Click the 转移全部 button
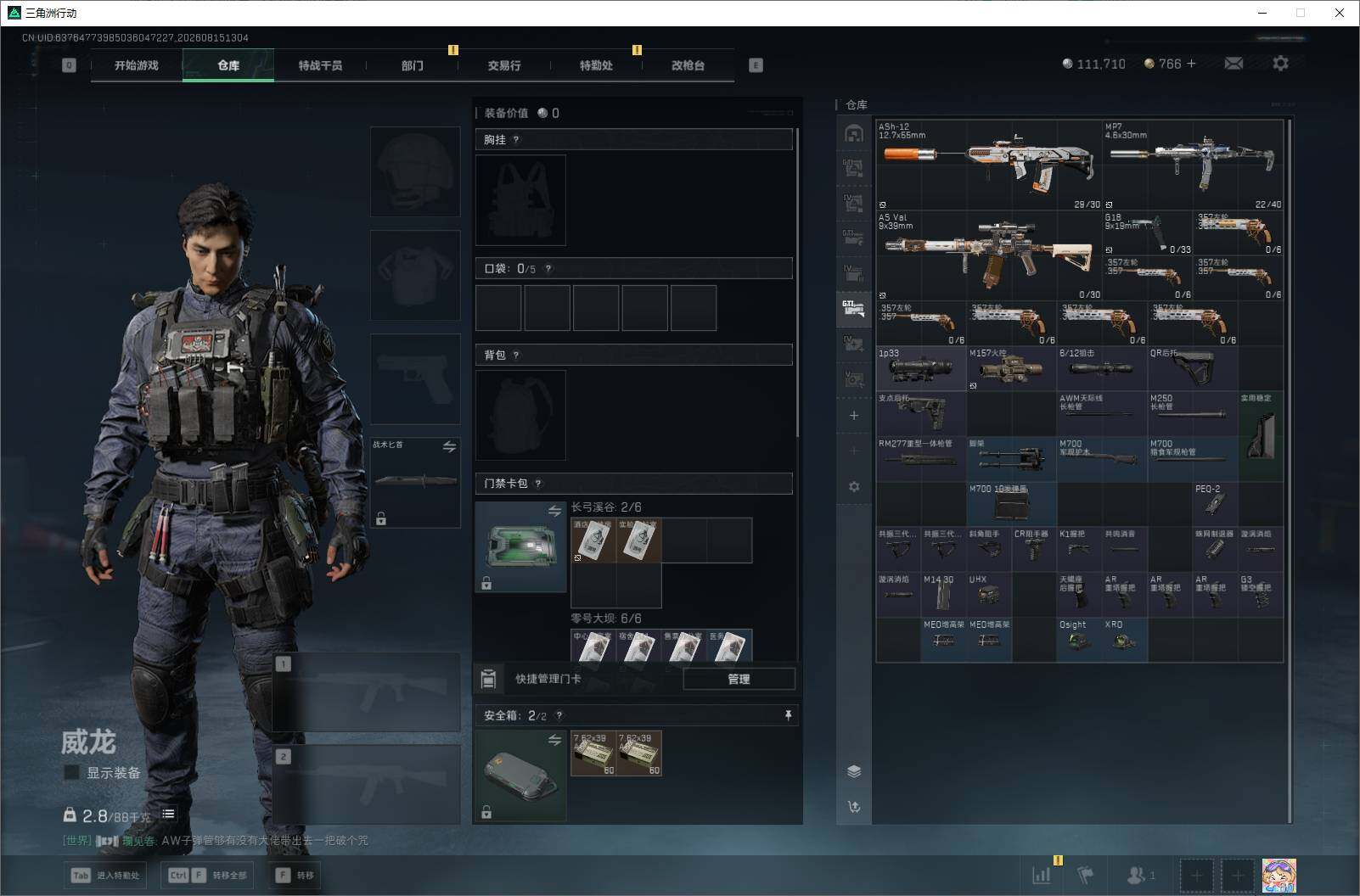 [208, 875]
